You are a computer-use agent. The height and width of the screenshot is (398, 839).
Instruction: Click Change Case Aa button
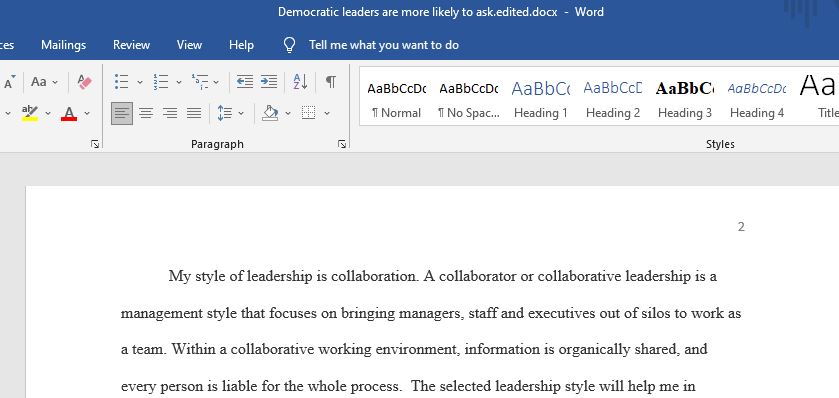tap(39, 82)
